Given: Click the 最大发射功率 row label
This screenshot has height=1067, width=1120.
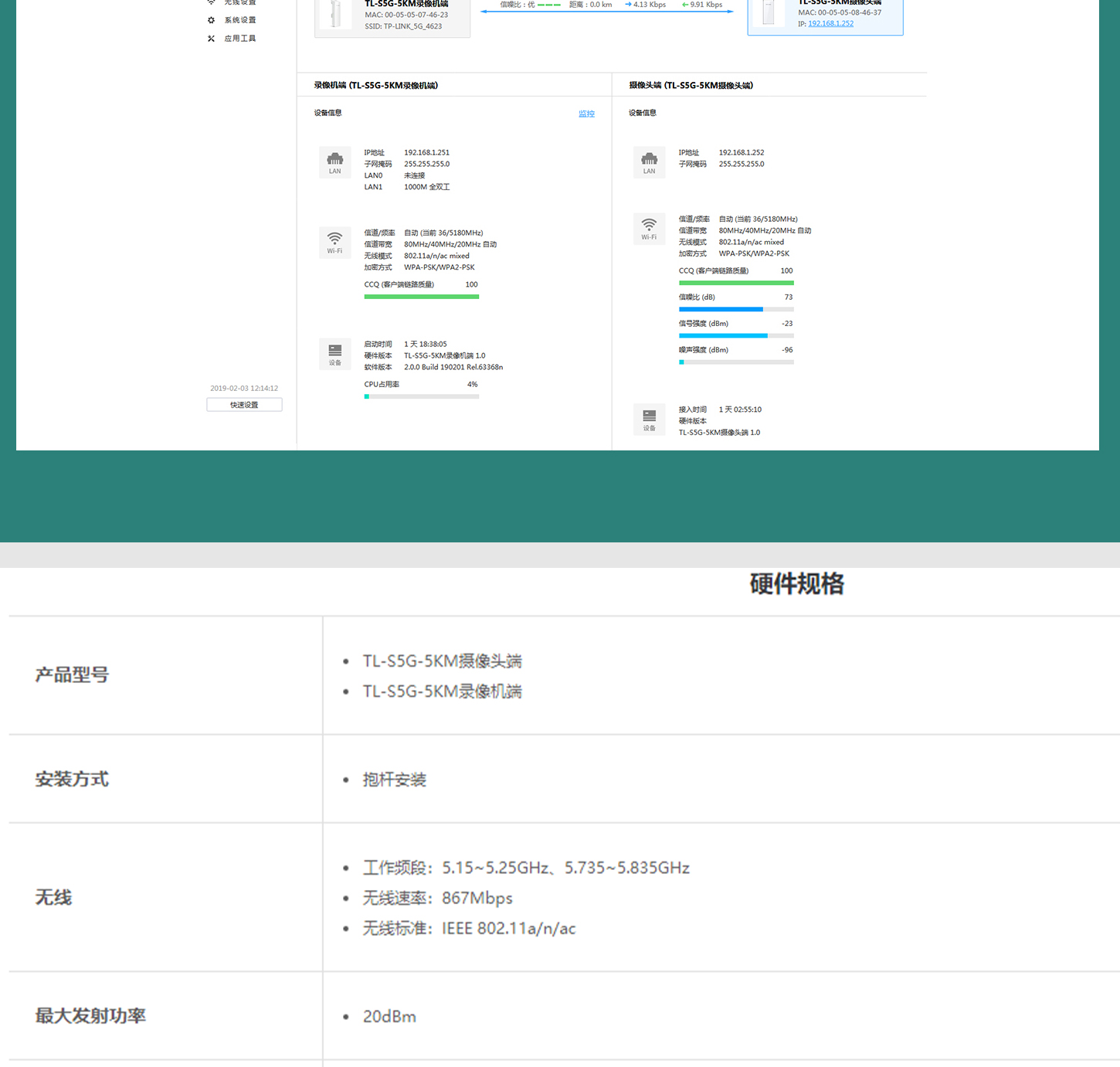Looking at the screenshot, I should tap(90, 1016).
